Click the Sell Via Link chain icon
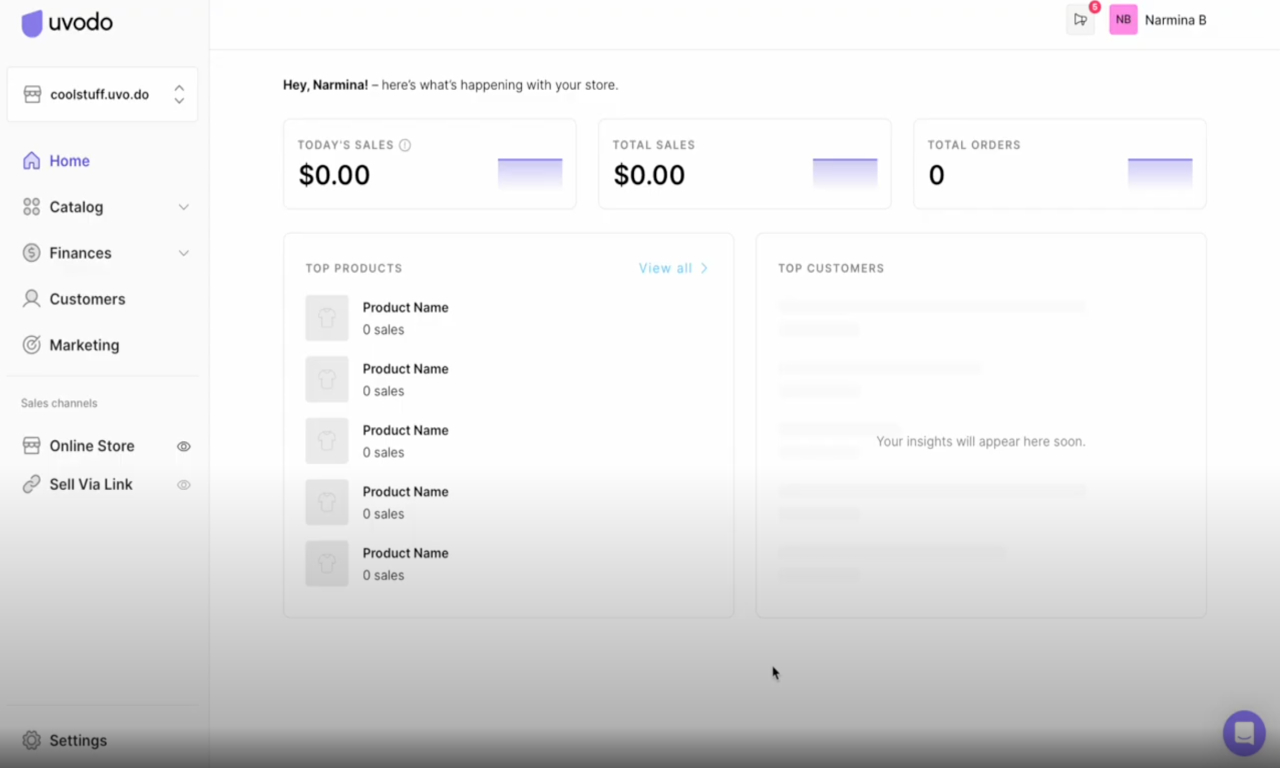Viewport: 1280px width, 768px height. click(x=31, y=484)
